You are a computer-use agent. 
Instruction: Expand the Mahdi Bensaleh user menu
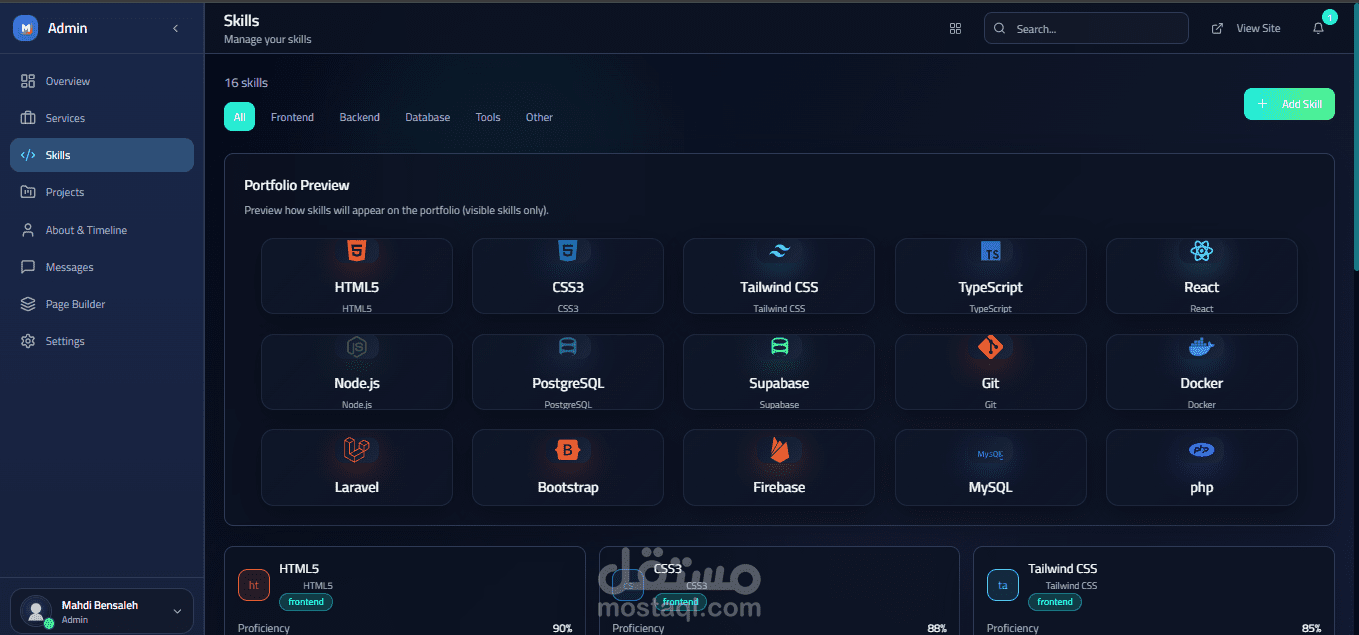101,611
